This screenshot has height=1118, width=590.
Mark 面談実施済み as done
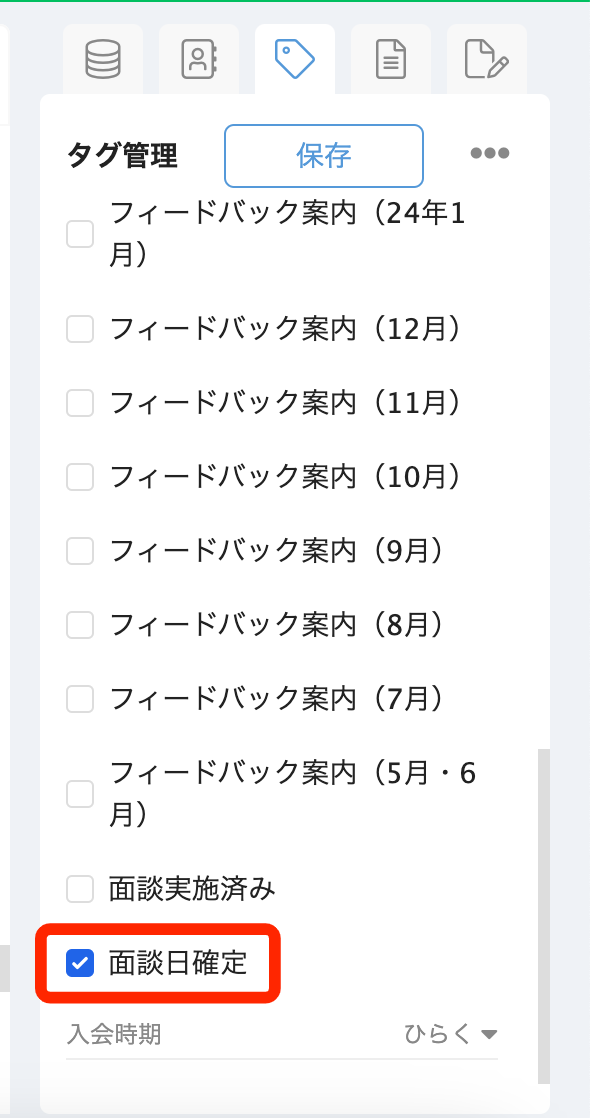(x=79, y=888)
